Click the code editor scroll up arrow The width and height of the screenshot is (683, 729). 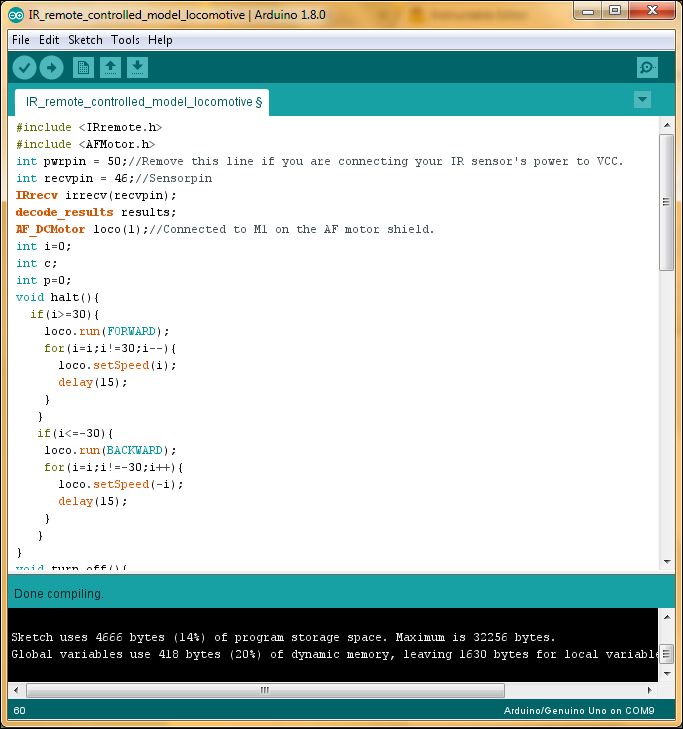667,125
